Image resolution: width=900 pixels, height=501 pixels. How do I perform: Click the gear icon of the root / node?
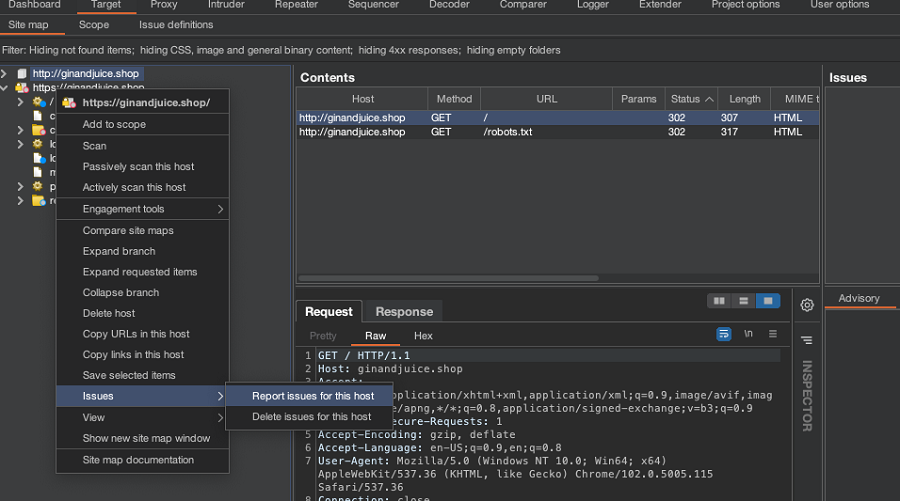tap(38, 102)
